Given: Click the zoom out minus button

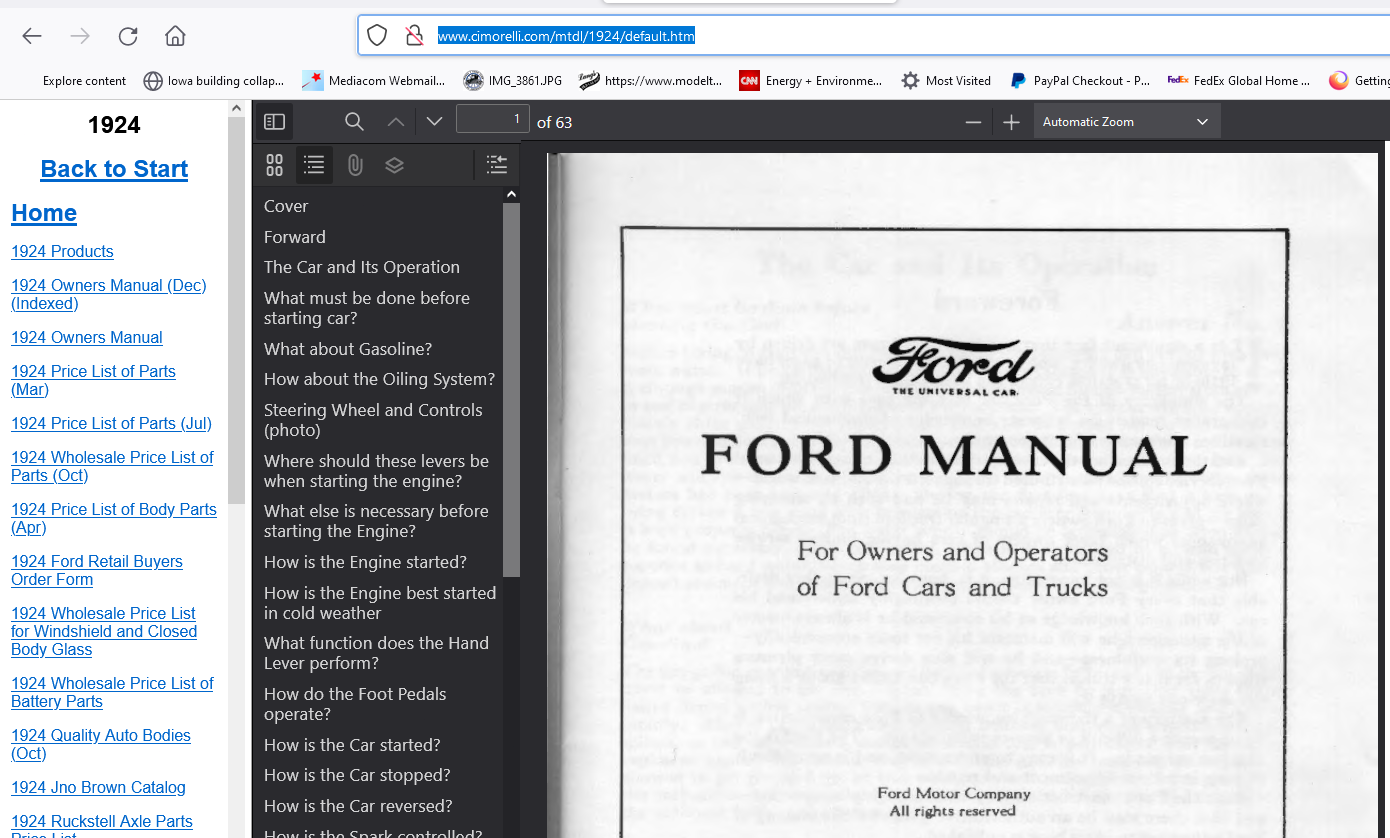Looking at the screenshot, I should point(973,122).
